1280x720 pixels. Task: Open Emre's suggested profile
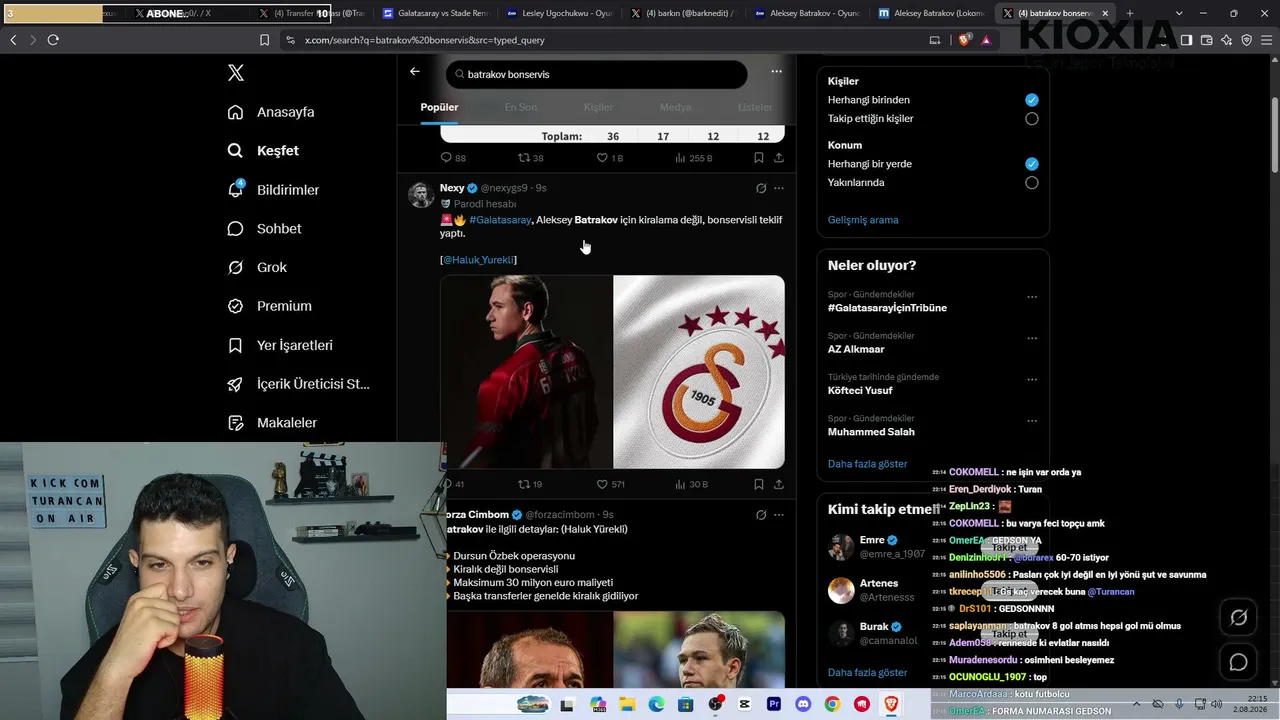[x=877, y=547]
